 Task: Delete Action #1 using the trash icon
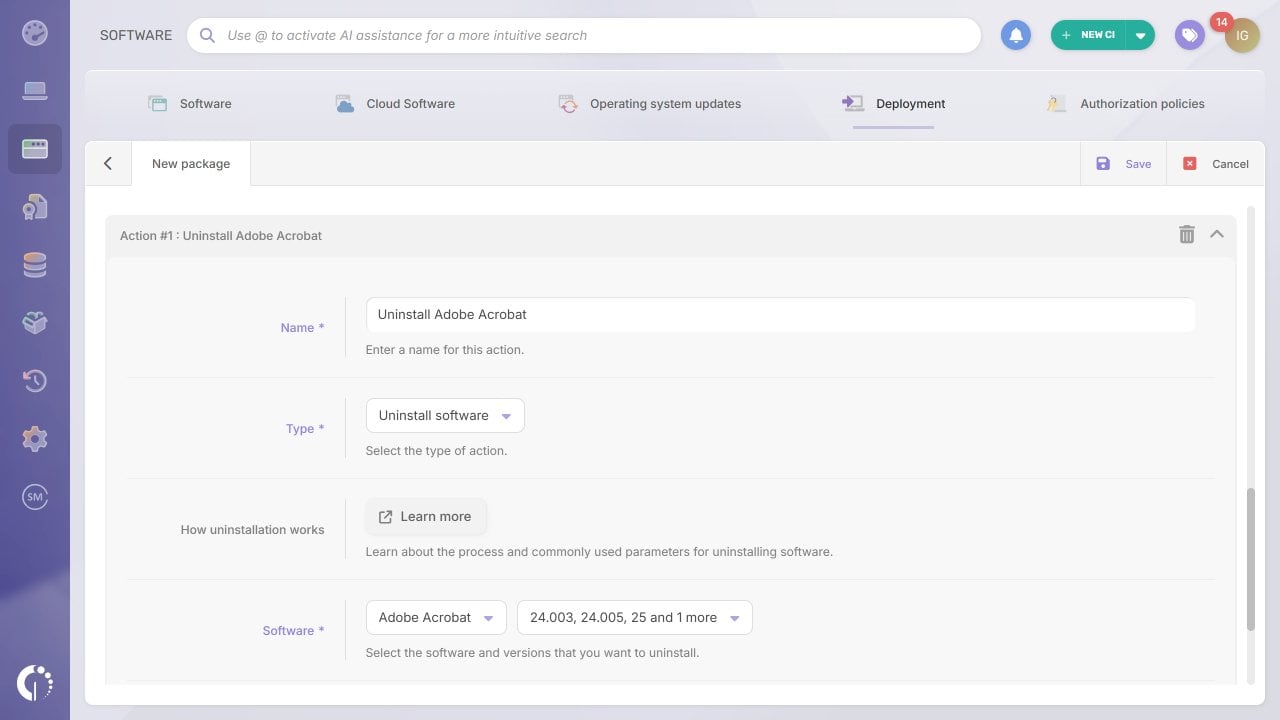1187,234
